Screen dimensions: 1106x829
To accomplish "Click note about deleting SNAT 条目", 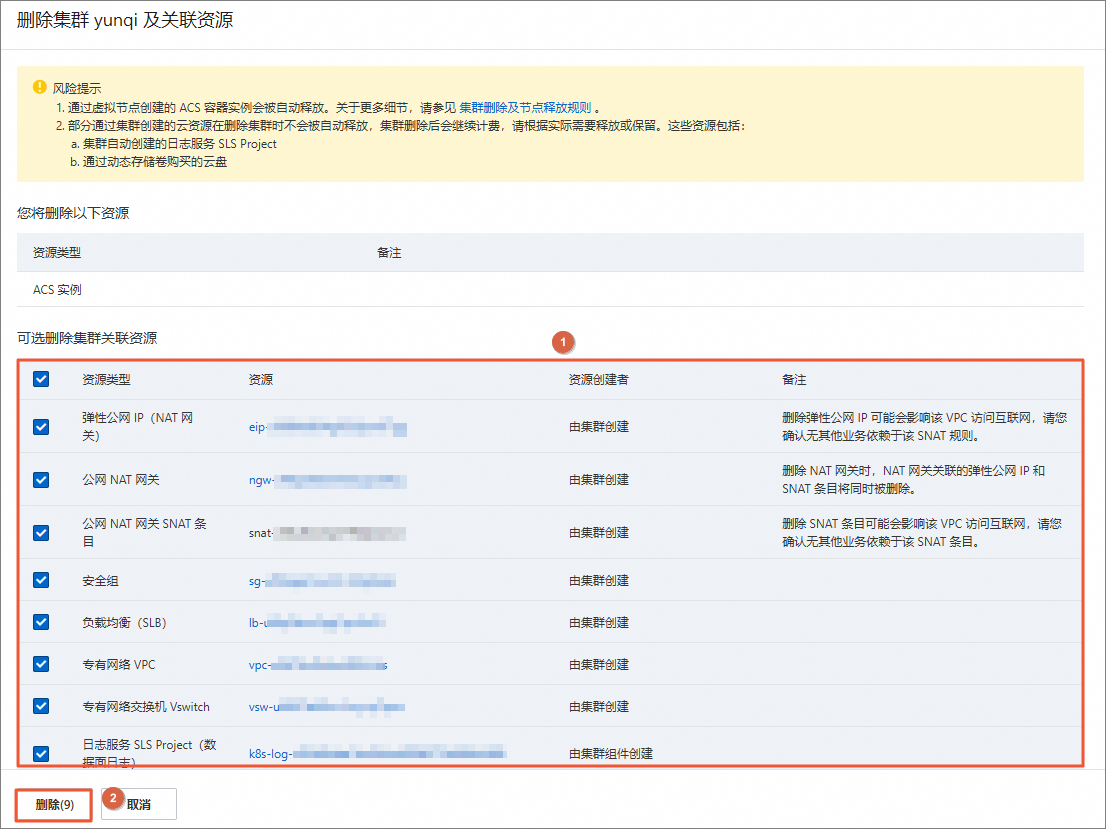I will (921, 533).
